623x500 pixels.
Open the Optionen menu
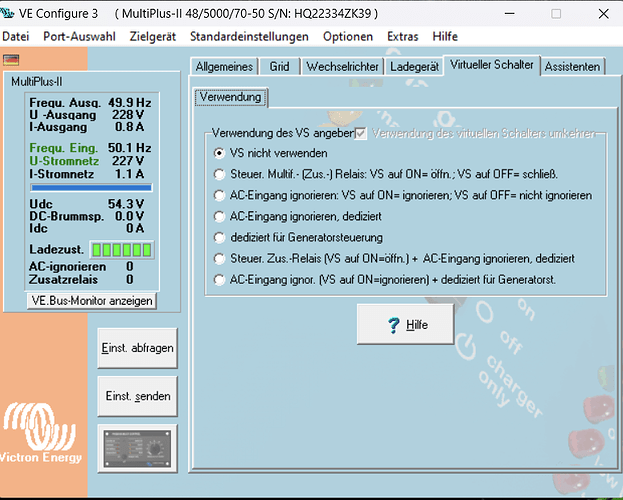(x=348, y=37)
